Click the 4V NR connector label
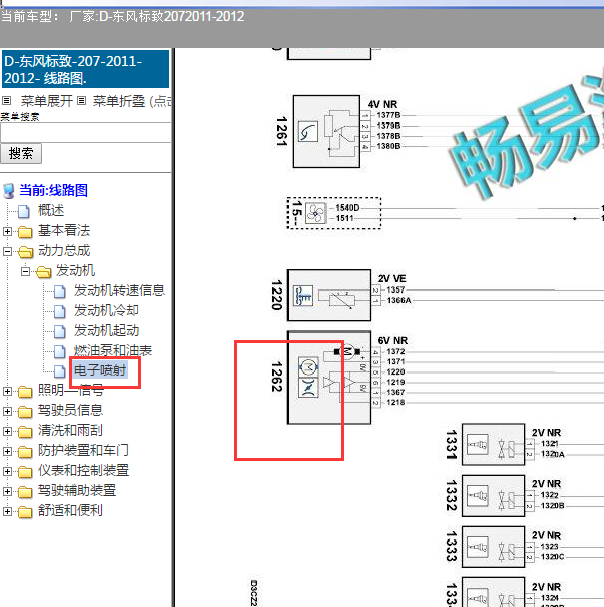The image size is (604, 607). click(x=382, y=105)
